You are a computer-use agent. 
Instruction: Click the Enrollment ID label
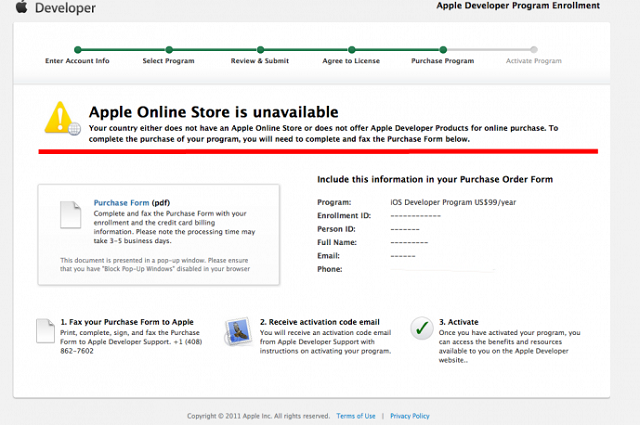coord(344,216)
